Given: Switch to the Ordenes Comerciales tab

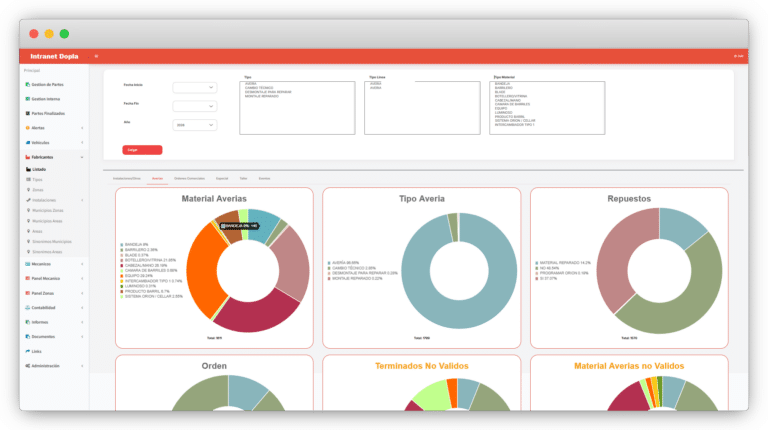Looking at the screenshot, I should click(189, 178).
